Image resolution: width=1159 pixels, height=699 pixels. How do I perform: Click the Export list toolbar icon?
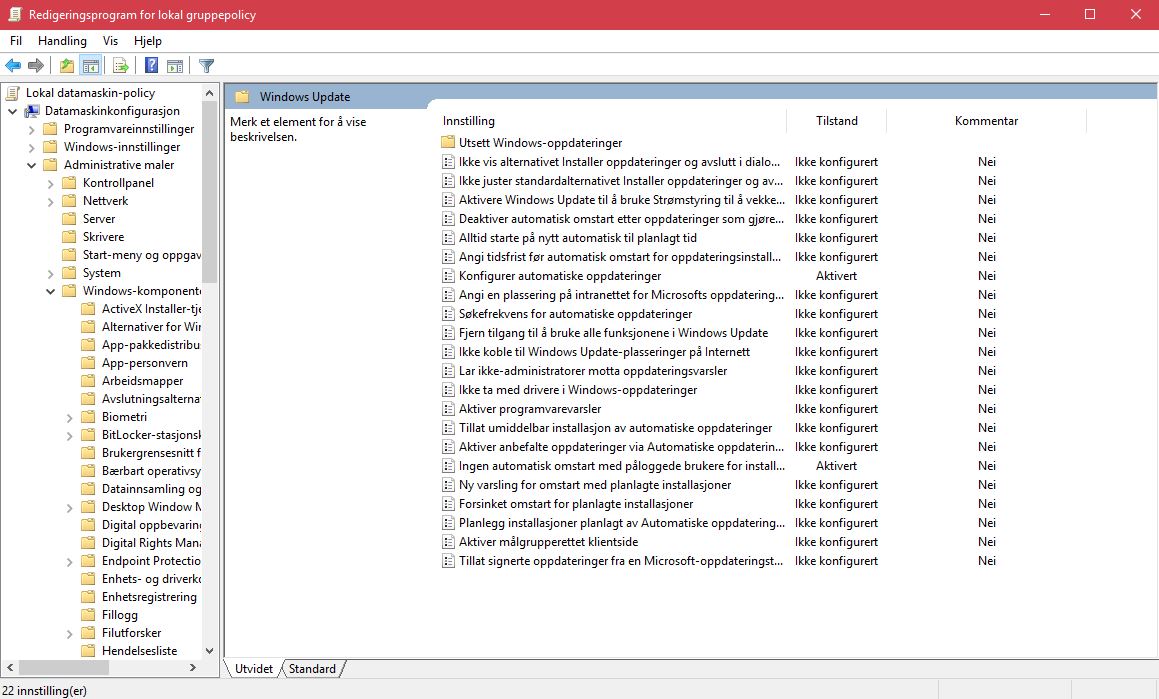120,66
